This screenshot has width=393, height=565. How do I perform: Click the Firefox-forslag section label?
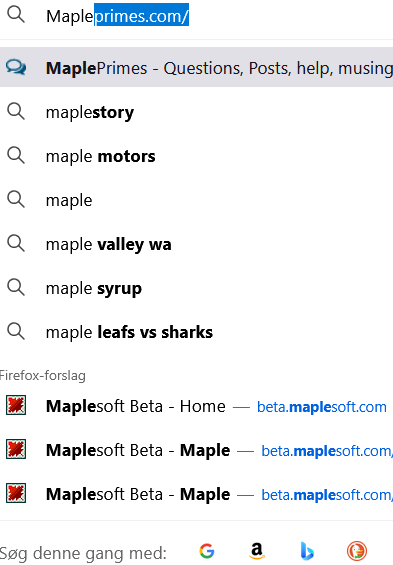tap(43, 375)
